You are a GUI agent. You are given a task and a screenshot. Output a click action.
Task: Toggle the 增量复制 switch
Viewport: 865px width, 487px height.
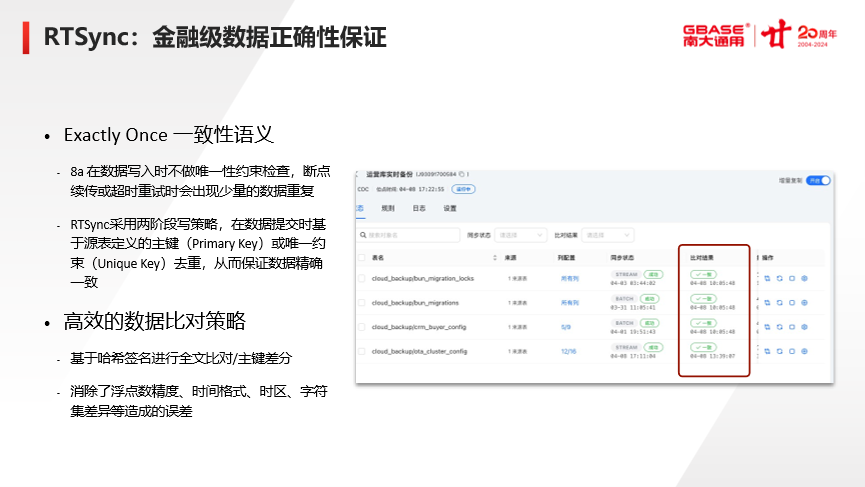coord(819,181)
